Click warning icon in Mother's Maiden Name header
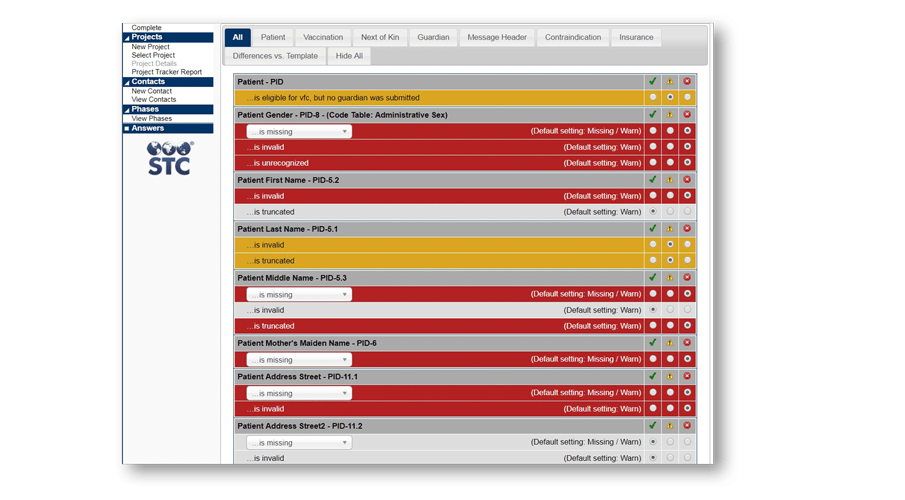 click(x=670, y=342)
